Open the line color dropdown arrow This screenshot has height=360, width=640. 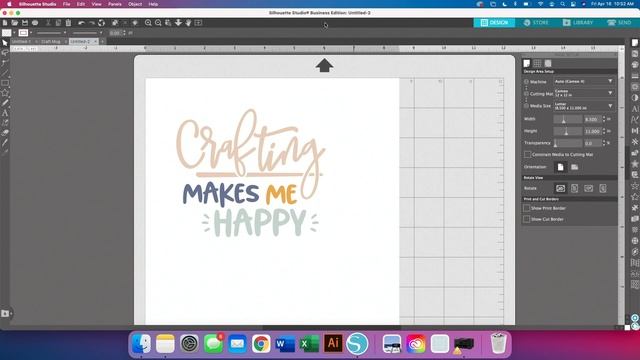coord(31,33)
